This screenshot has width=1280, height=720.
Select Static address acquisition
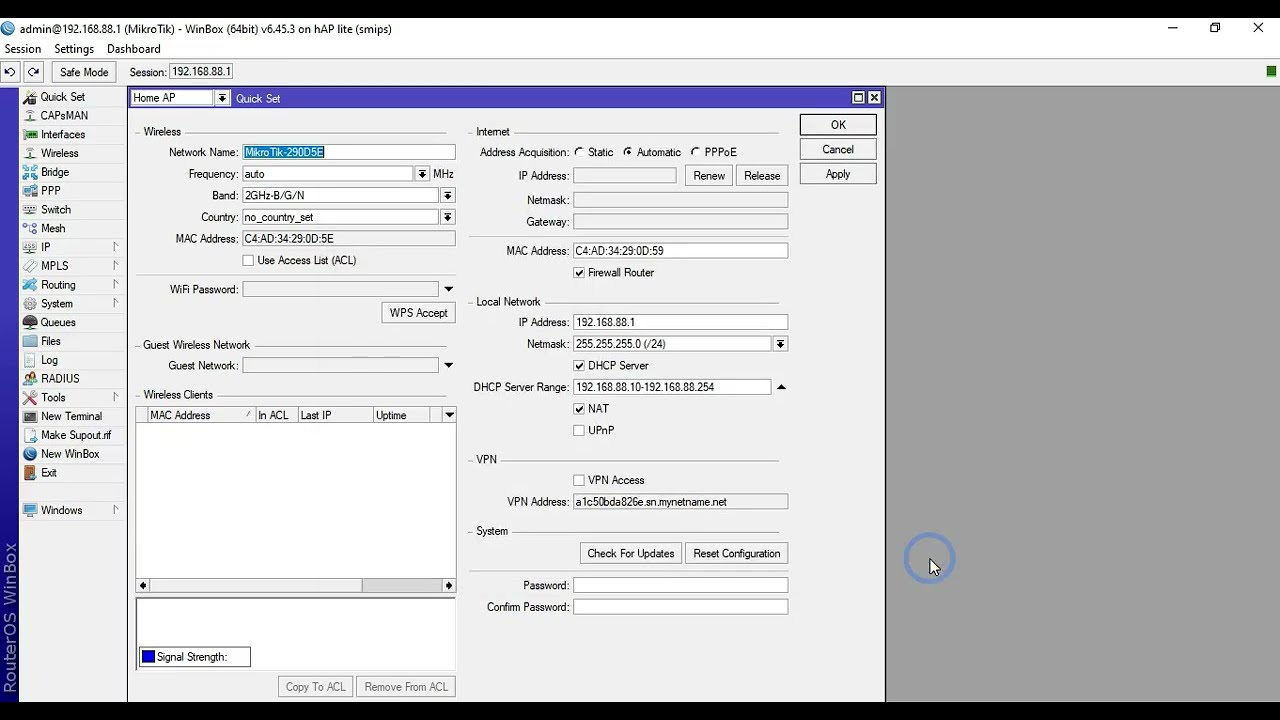click(579, 152)
